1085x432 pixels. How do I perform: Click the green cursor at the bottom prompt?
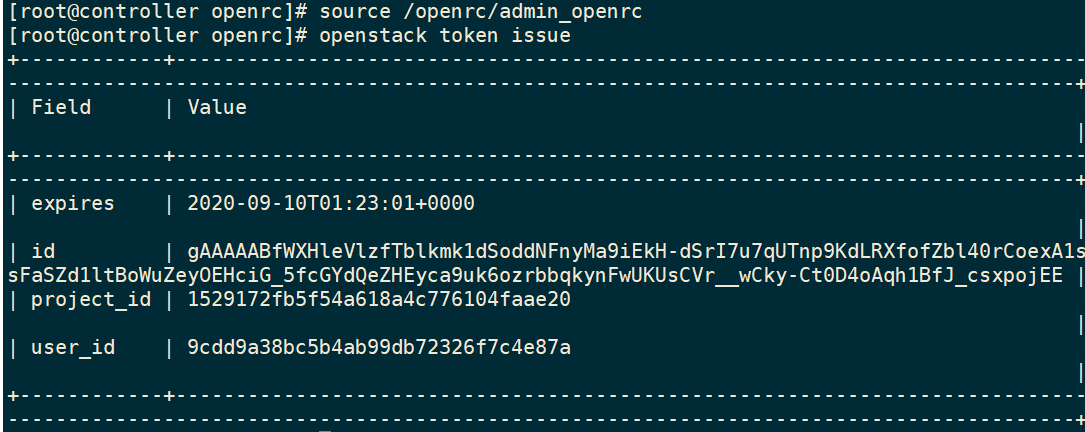tap(325, 430)
